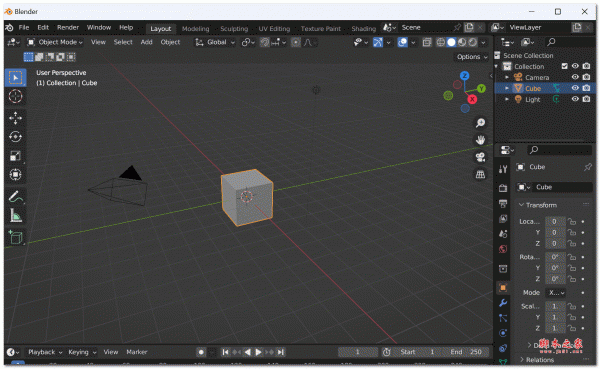
Task: Switch to the Modeling workspace tab
Action: pos(196,29)
